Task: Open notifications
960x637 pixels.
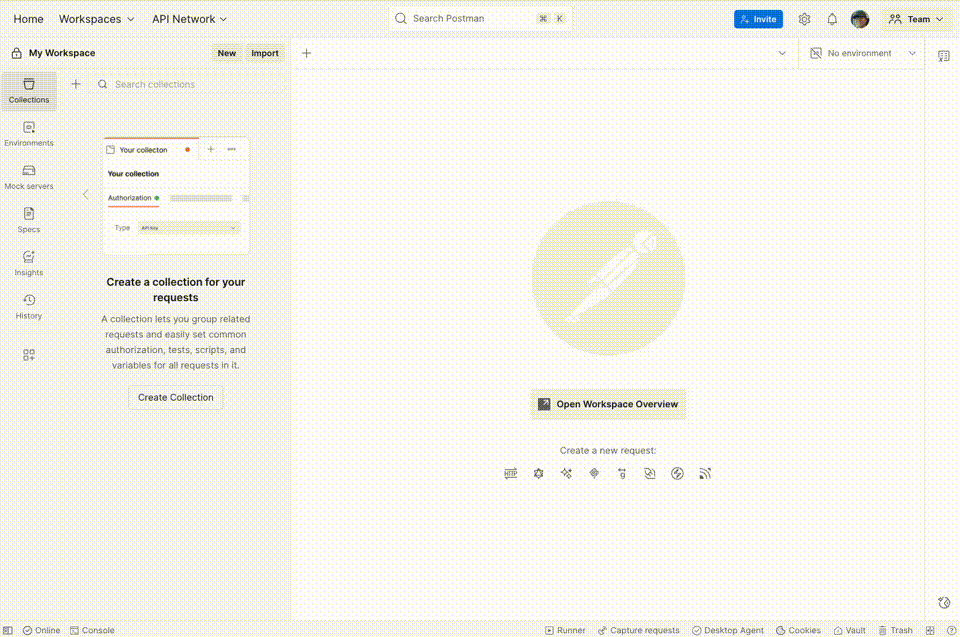Action: tap(831, 18)
